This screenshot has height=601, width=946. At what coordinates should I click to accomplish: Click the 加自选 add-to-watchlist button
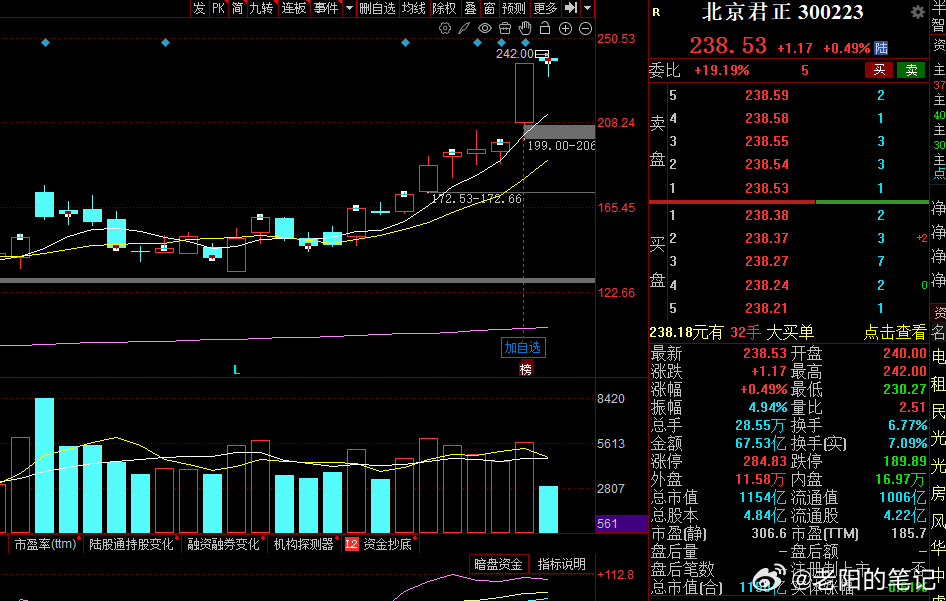click(523, 348)
